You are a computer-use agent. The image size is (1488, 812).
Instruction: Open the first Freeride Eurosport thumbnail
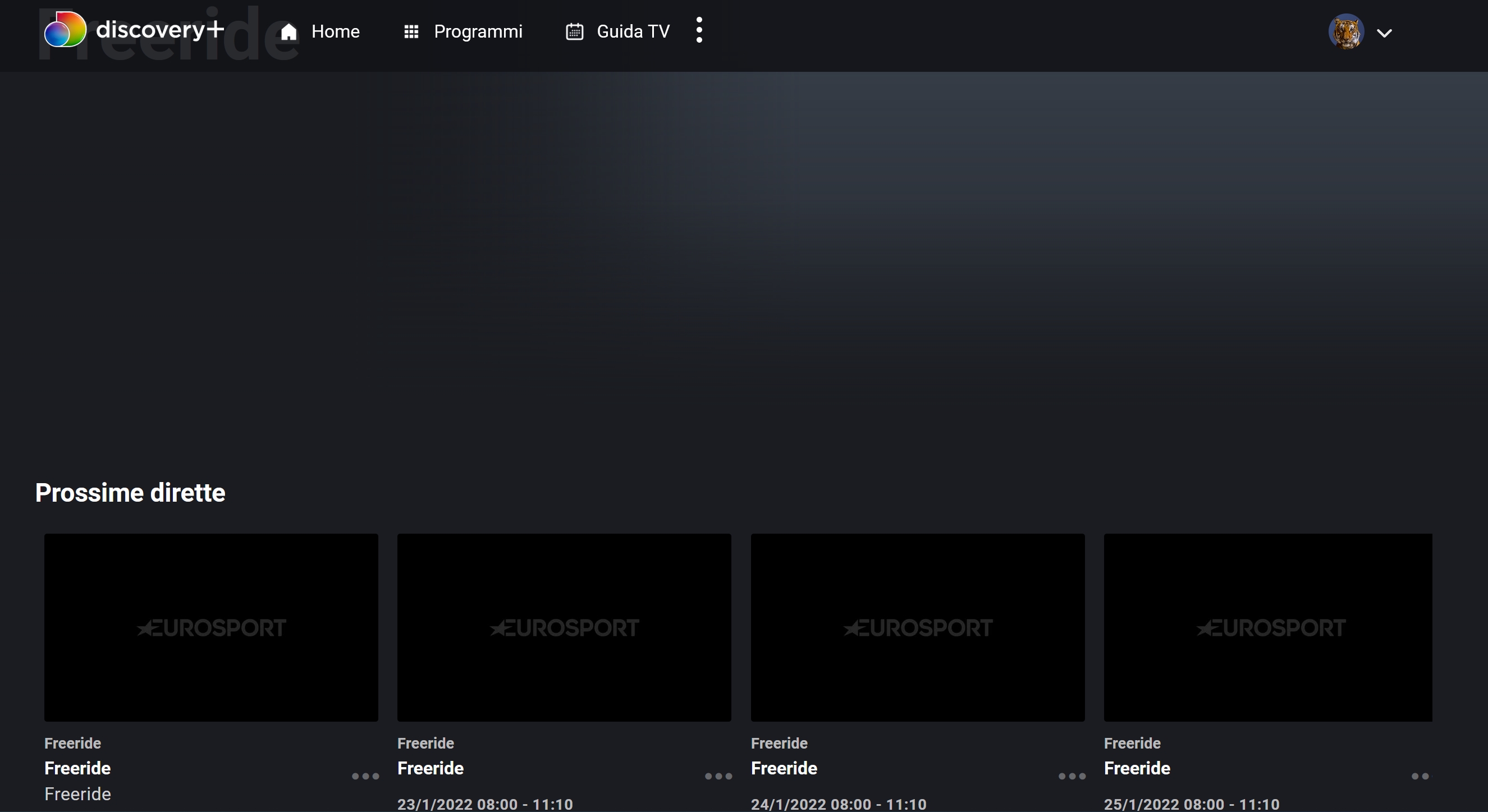(x=212, y=627)
